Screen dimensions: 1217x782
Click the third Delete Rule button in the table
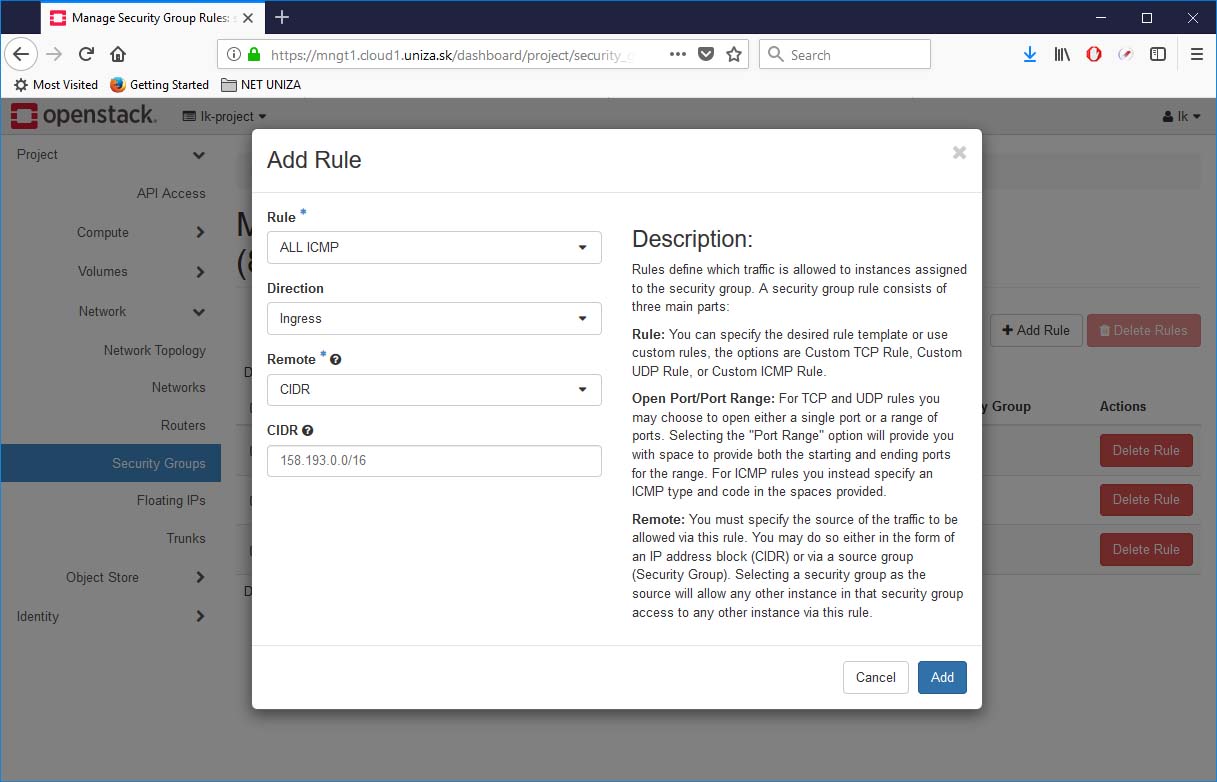click(1146, 549)
